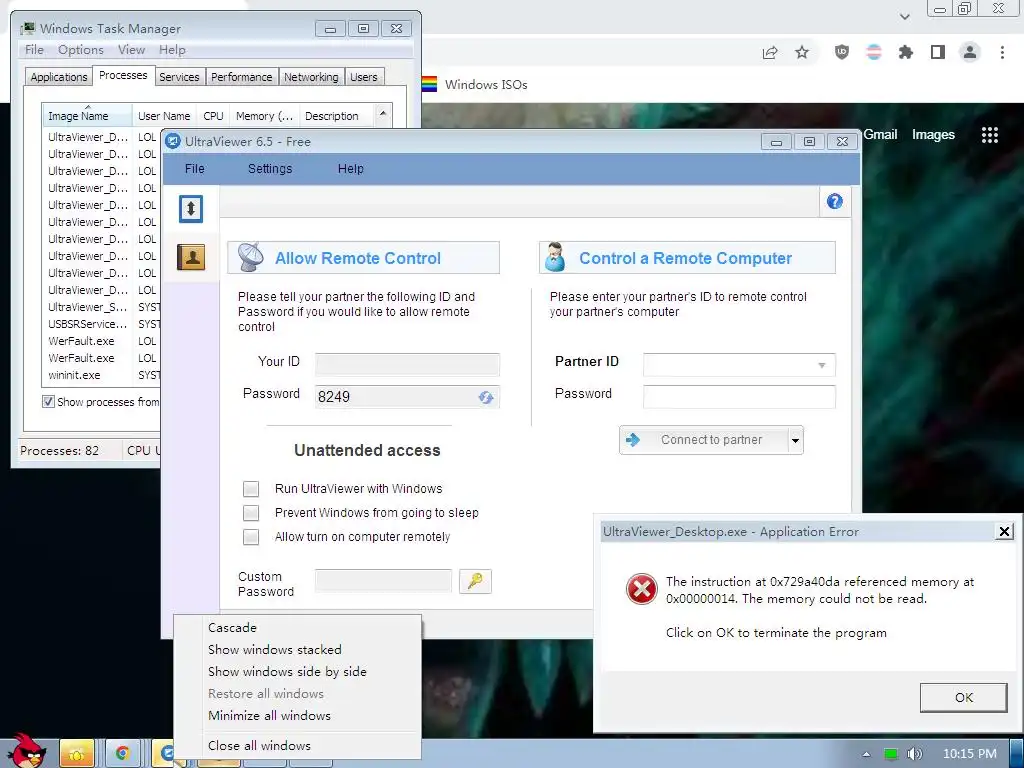Click the volume speaker tray icon
This screenshot has width=1024, height=768.
click(x=914, y=754)
